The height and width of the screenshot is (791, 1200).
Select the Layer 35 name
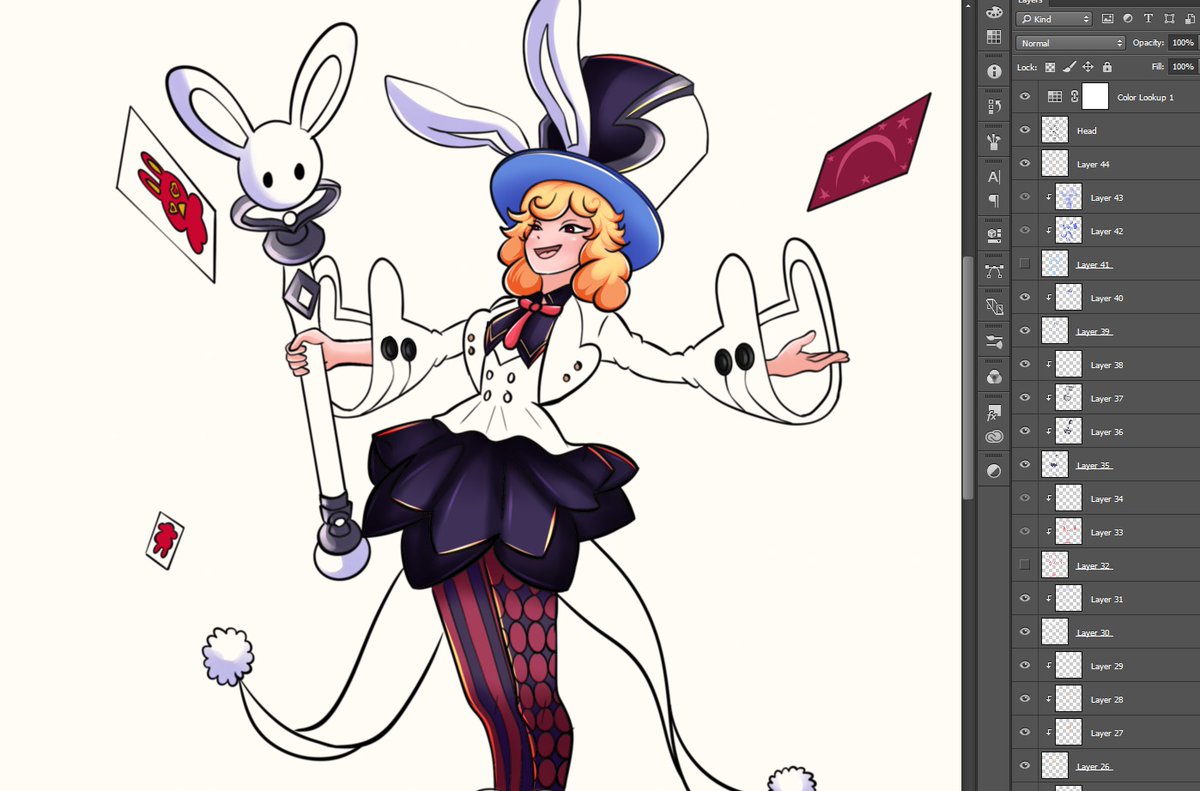click(x=1094, y=466)
